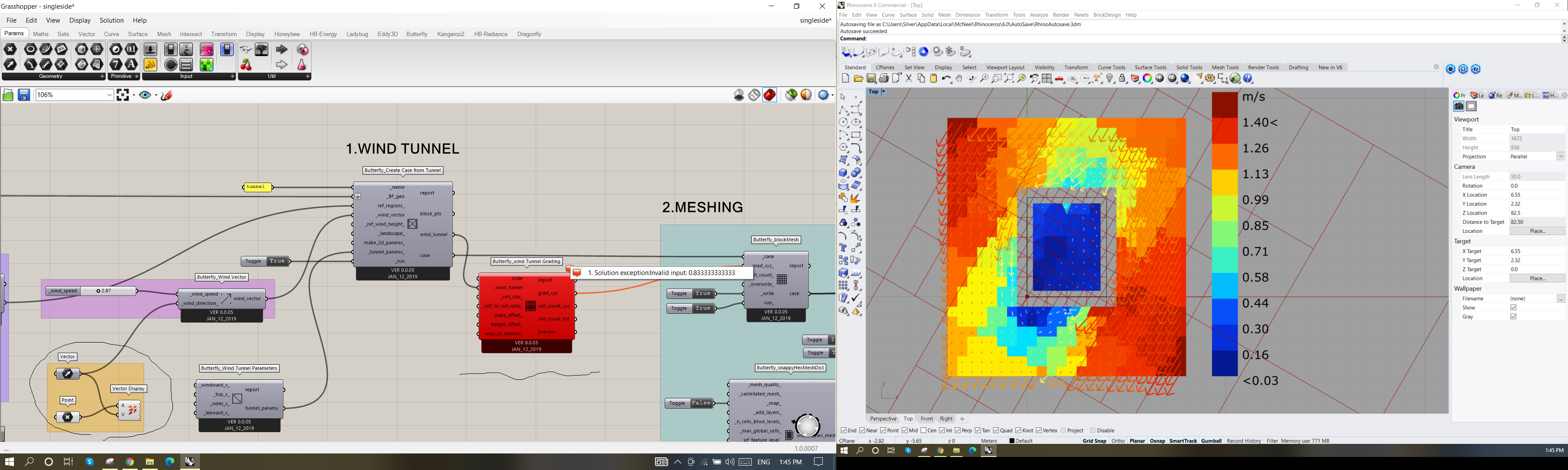Click the Camera Location Place button
1568x470 pixels.
tap(1537, 231)
